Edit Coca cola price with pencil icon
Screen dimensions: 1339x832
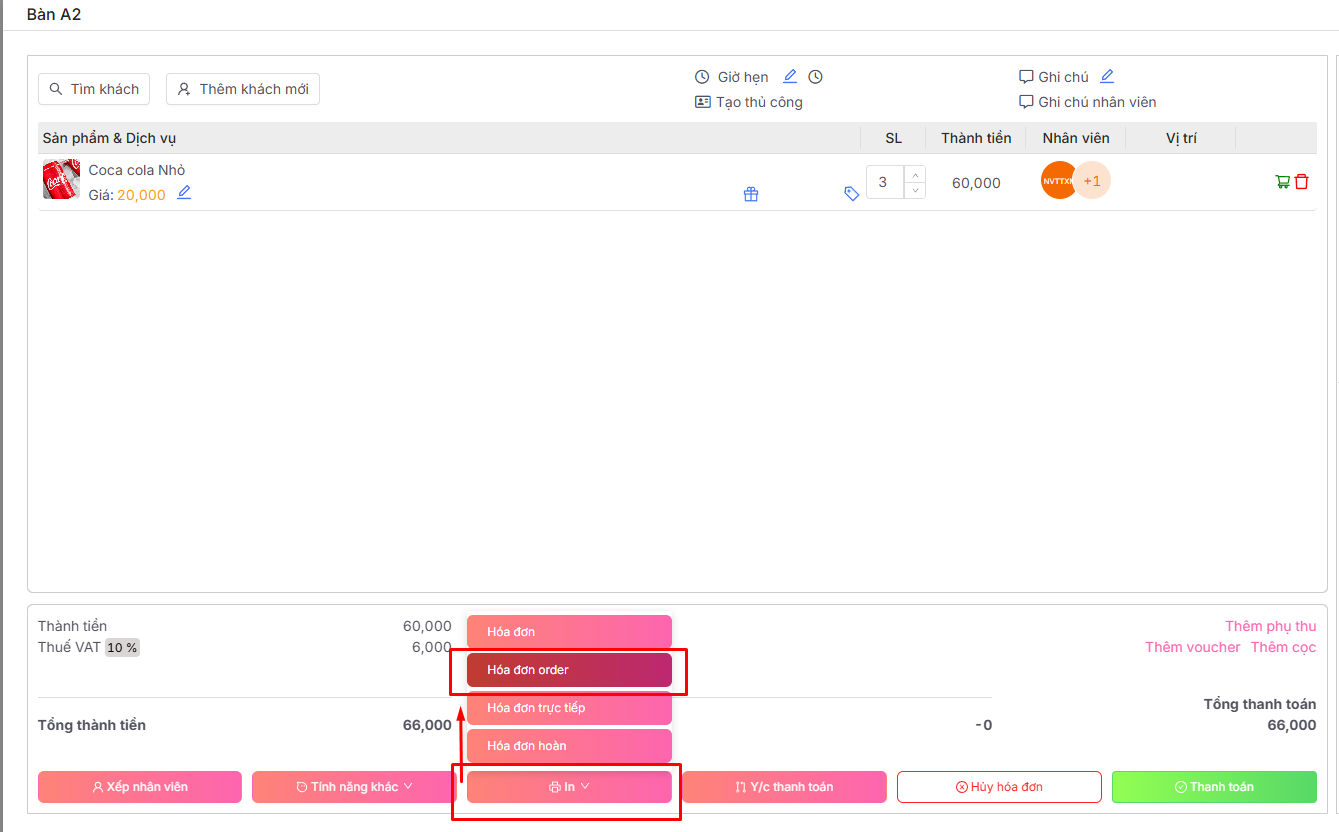184,193
